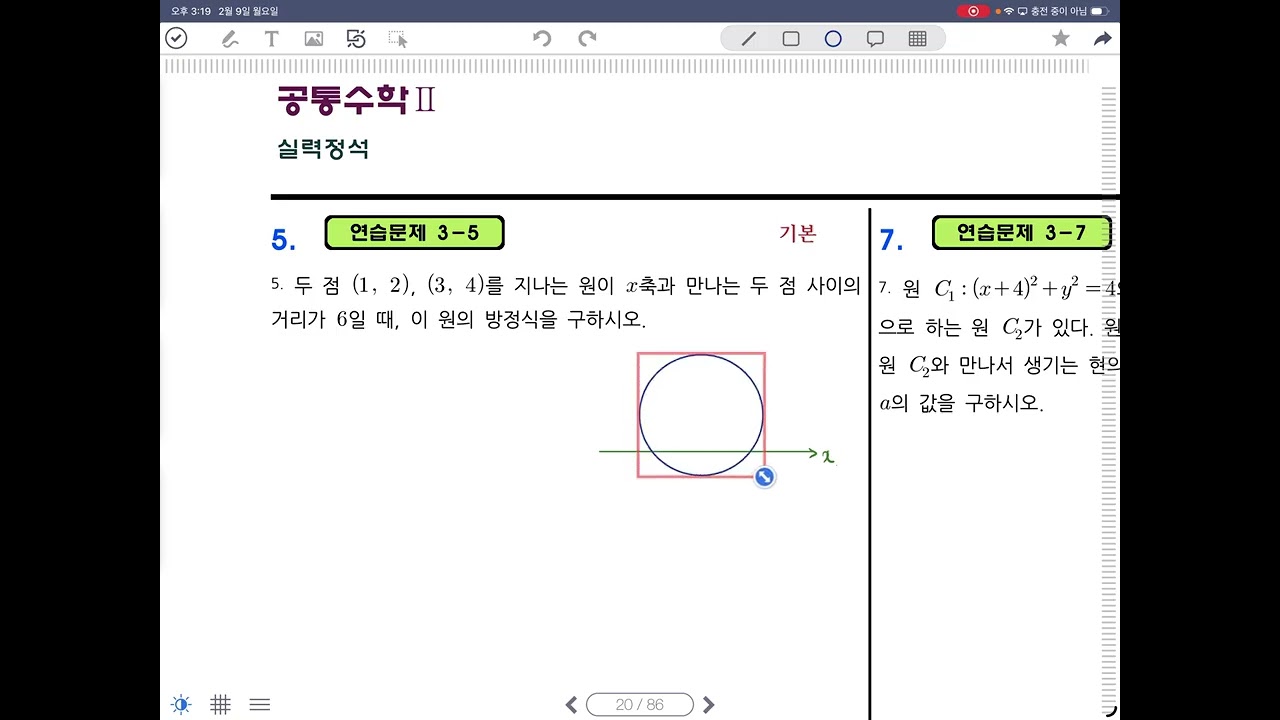Tap the blue problem number 7.

pos(891,240)
